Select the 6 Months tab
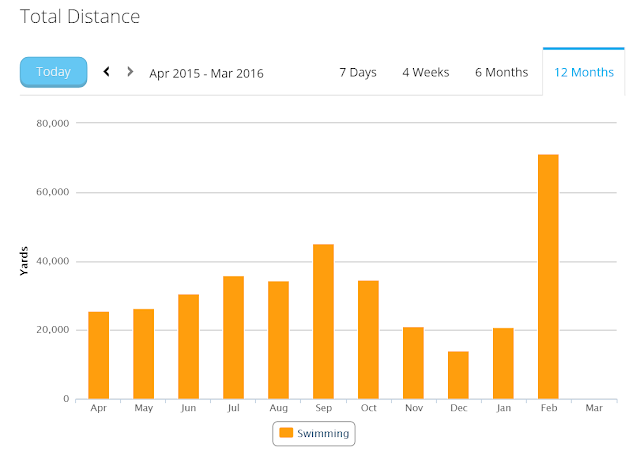Image resolution: width=640 pixels, height=455 pixels. click(501, 73)
